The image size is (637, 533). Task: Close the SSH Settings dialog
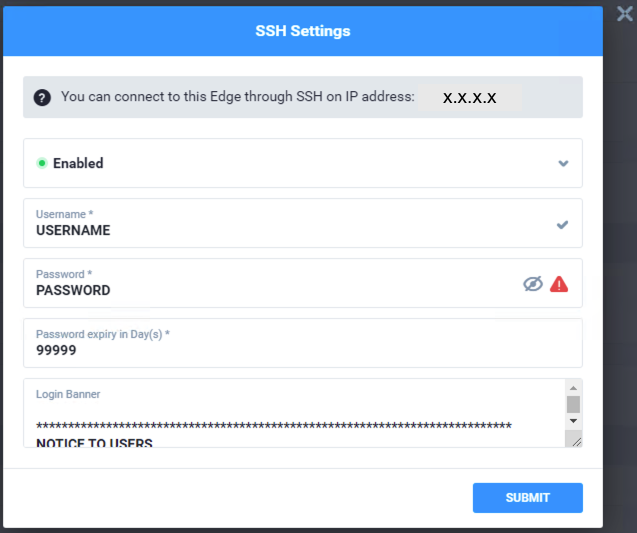click(625, 13)
